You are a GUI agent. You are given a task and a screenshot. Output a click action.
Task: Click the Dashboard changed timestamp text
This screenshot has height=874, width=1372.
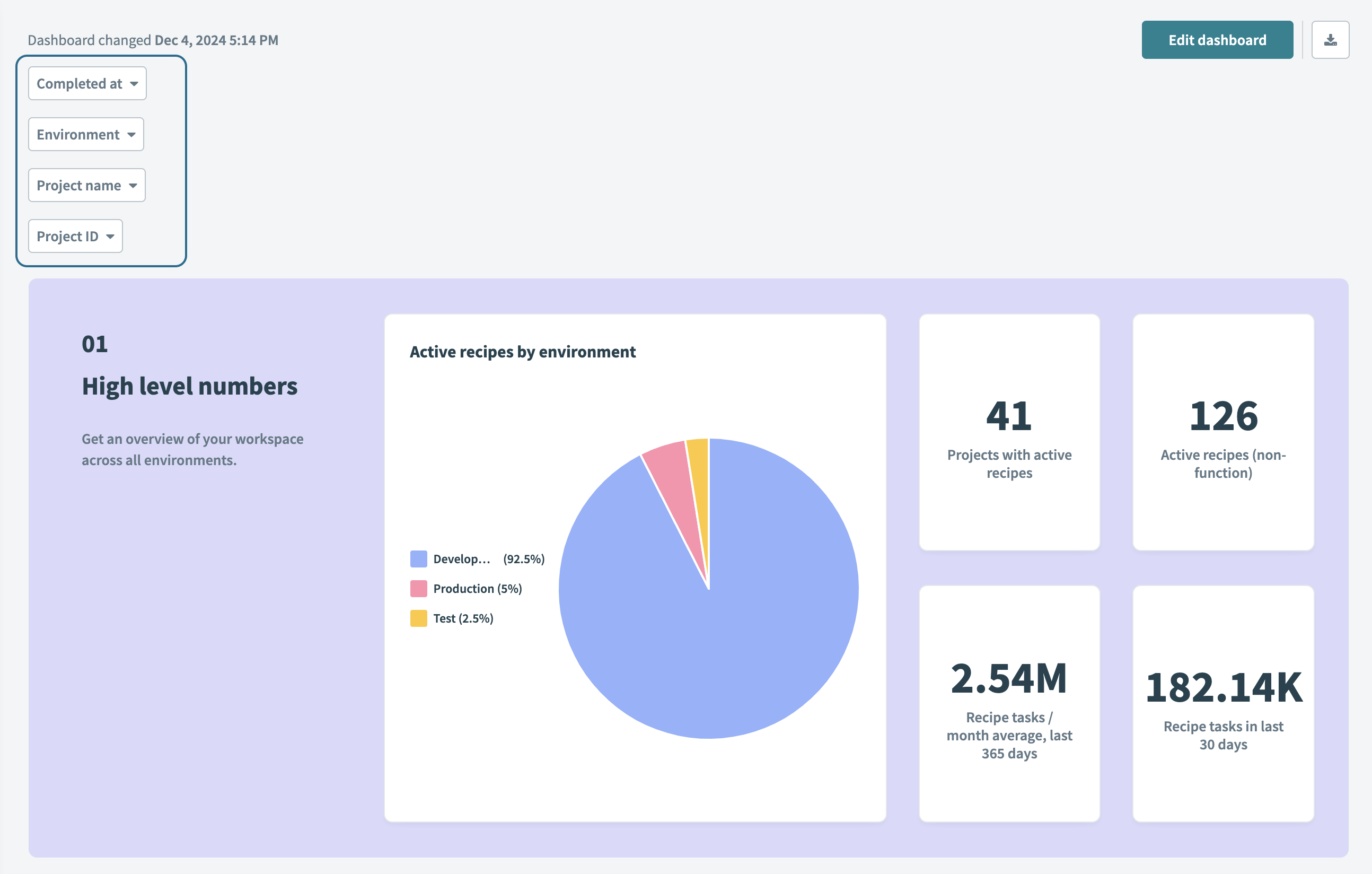[153, 40]
